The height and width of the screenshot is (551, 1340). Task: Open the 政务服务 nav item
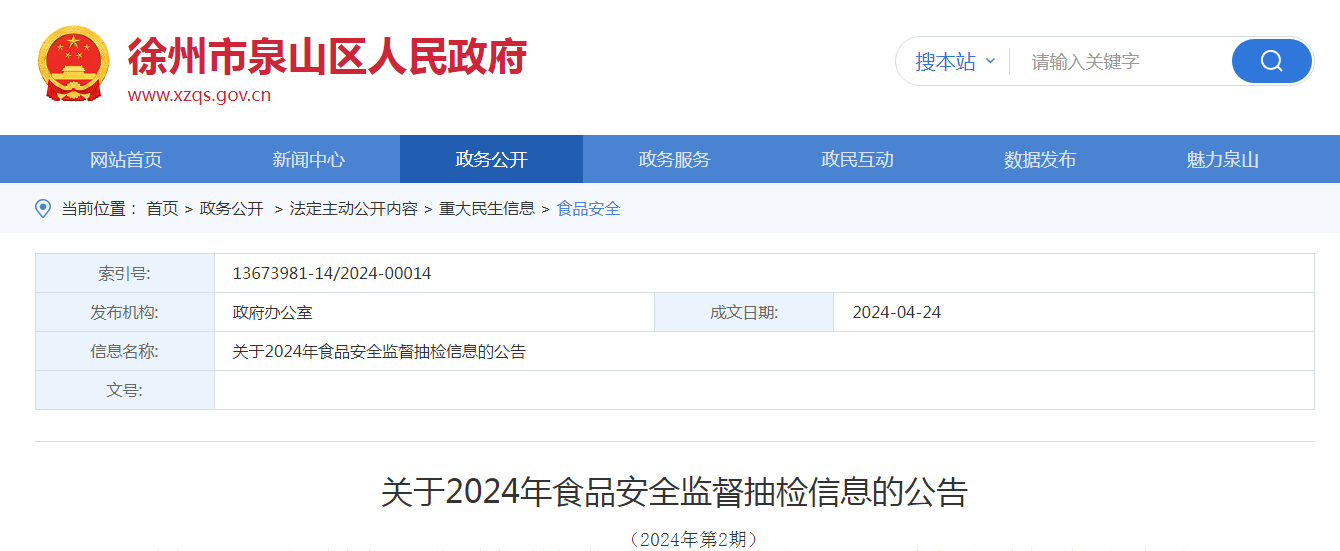click(674, 159)
